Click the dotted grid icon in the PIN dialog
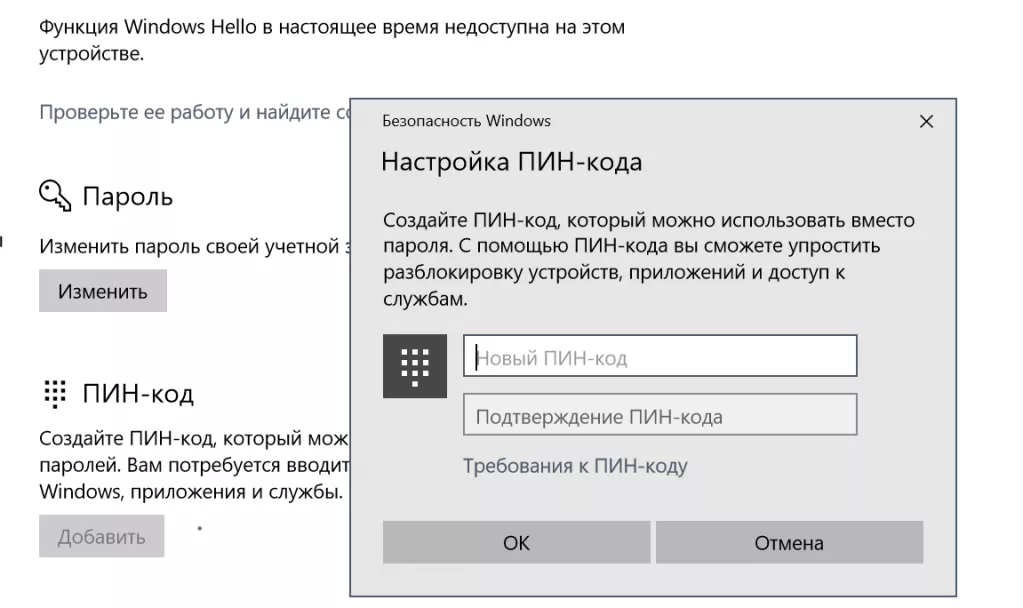 click(415, 366)
